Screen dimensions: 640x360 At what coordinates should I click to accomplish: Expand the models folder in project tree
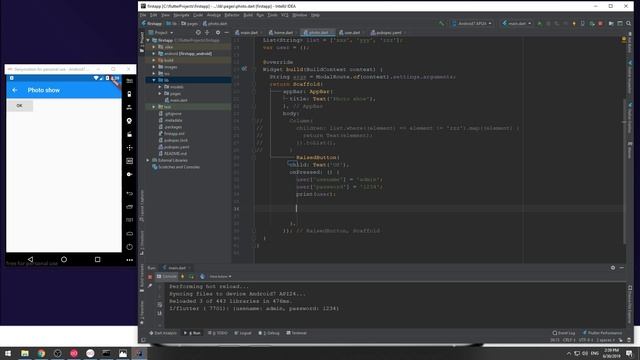point(160,87)
